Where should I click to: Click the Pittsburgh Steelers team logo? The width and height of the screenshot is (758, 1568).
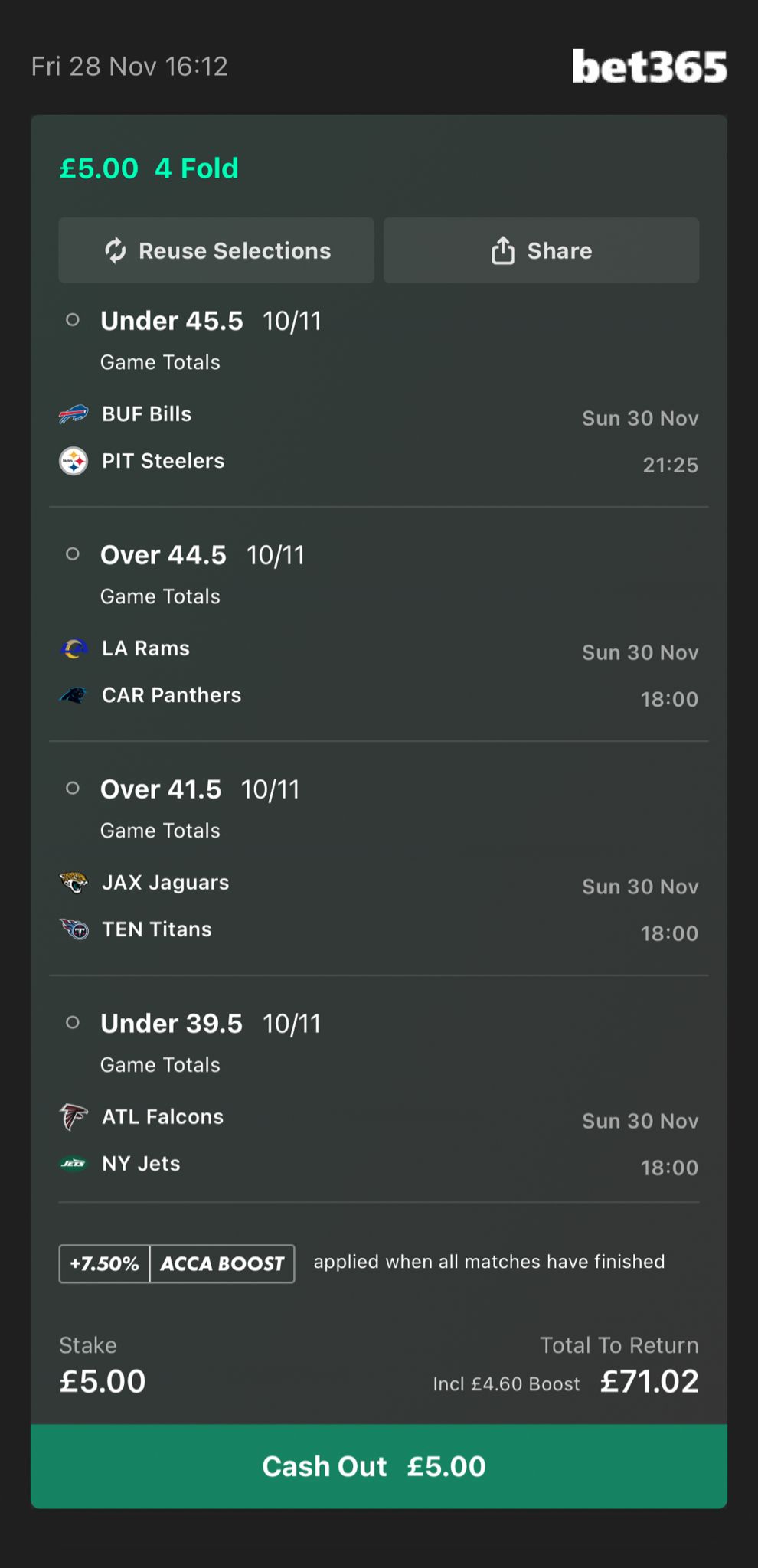coord(74,461)
